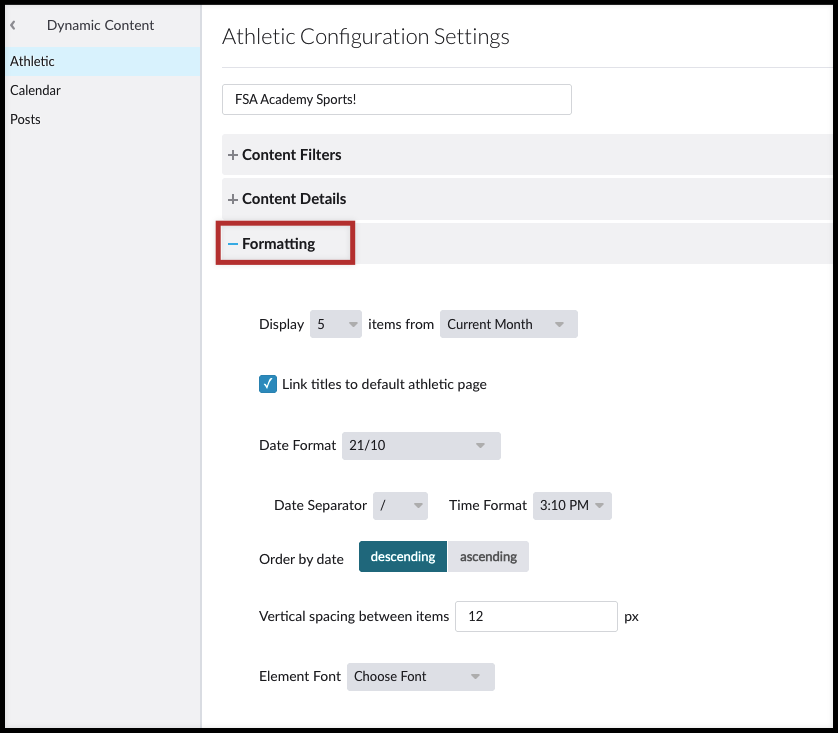Click the Order by date label
838x733 pixels.
point(301,559)
